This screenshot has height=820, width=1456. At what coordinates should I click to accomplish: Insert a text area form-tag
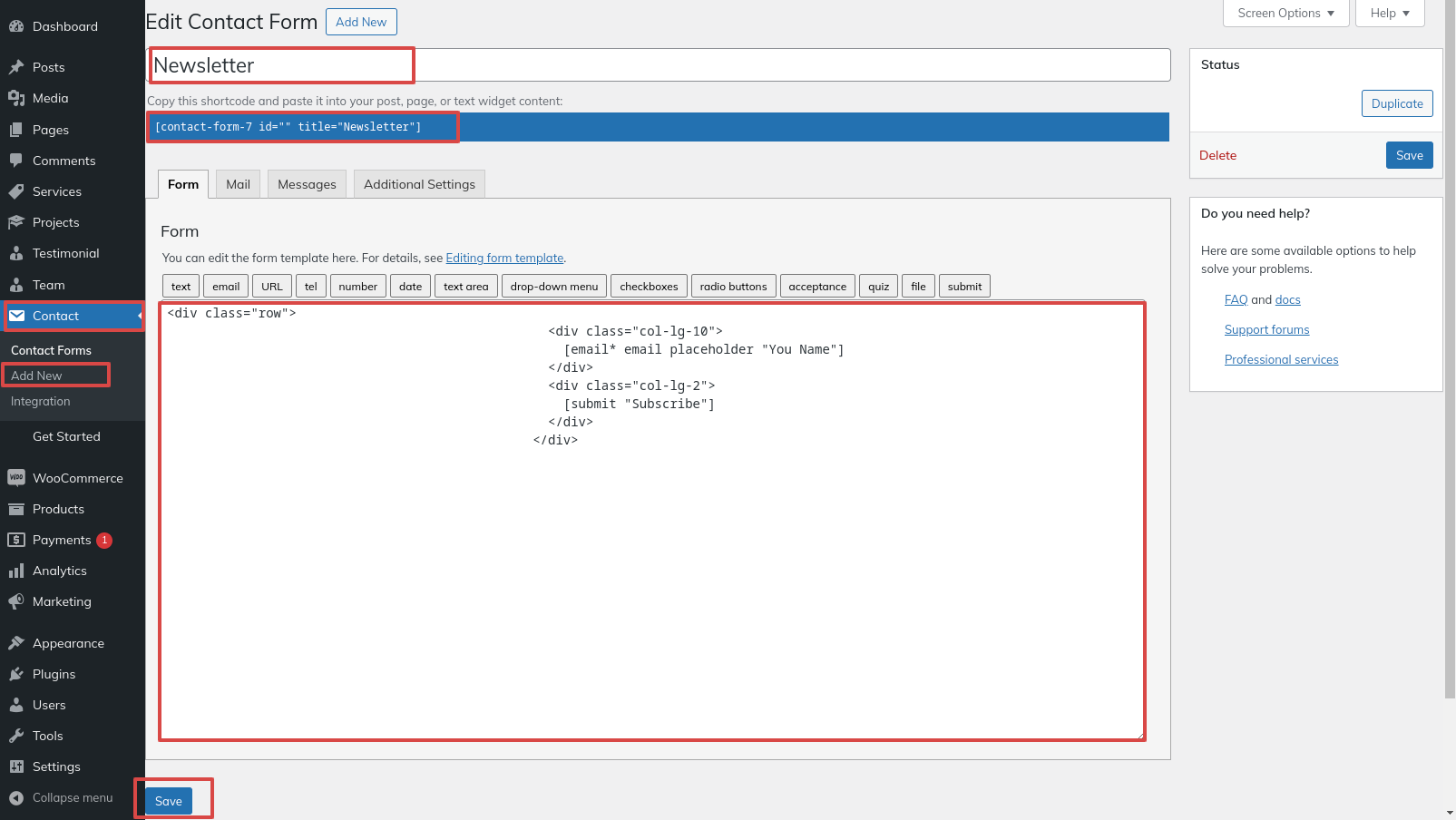(466, 287)
